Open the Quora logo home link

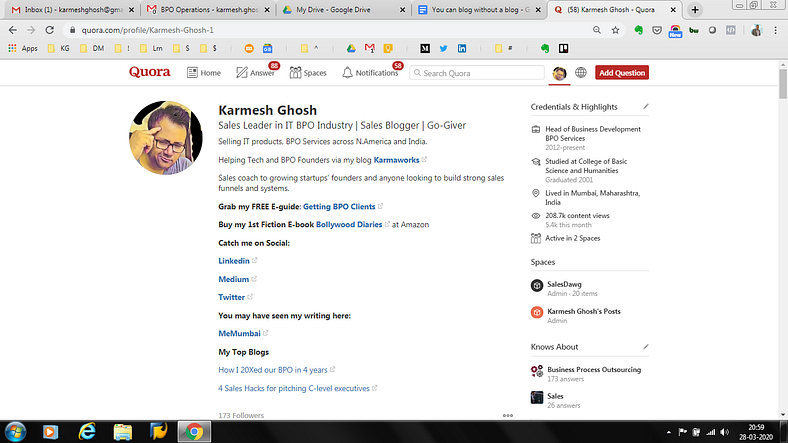(150, 72)
